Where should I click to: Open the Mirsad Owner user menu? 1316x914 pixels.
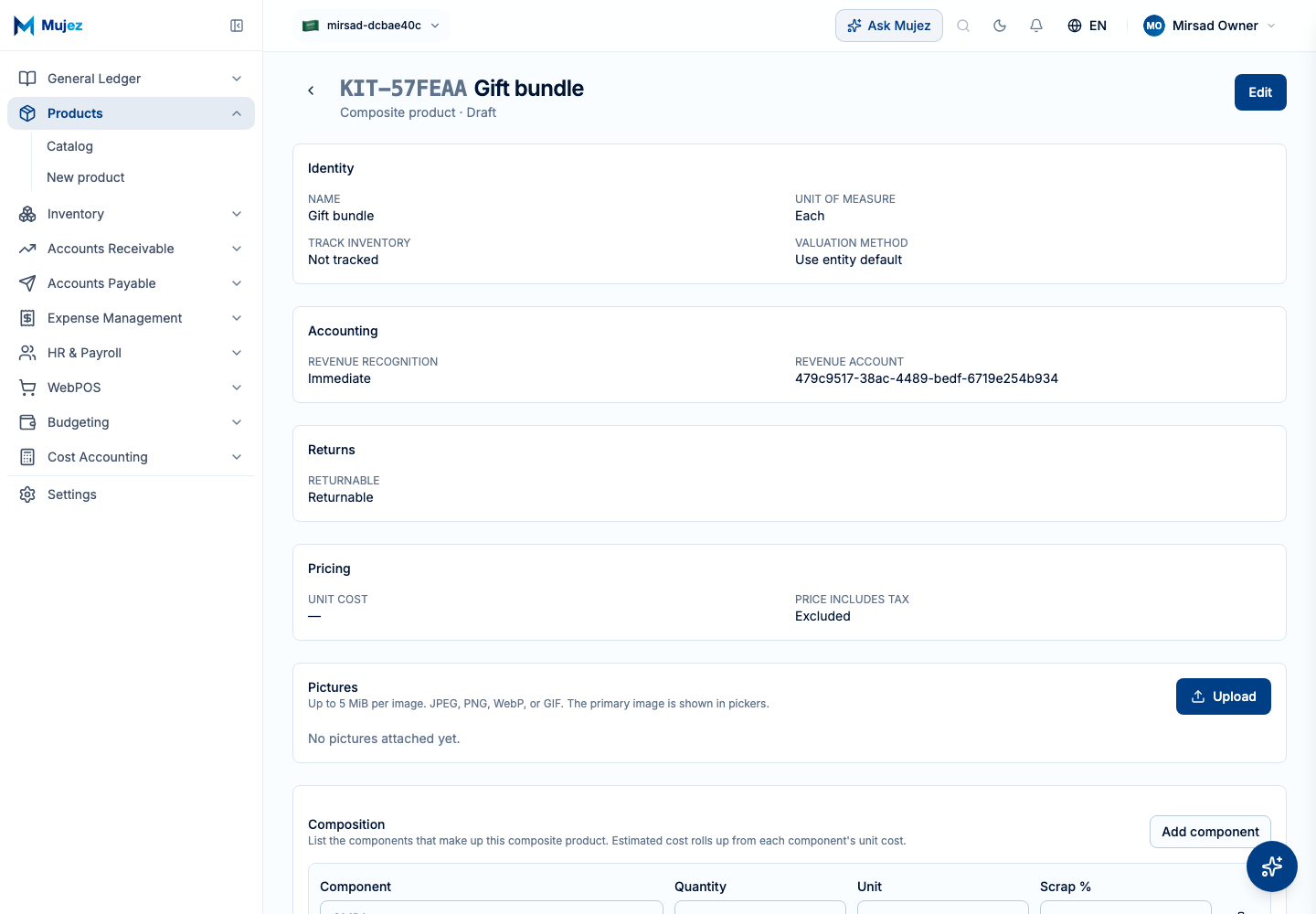point(1210,26)
